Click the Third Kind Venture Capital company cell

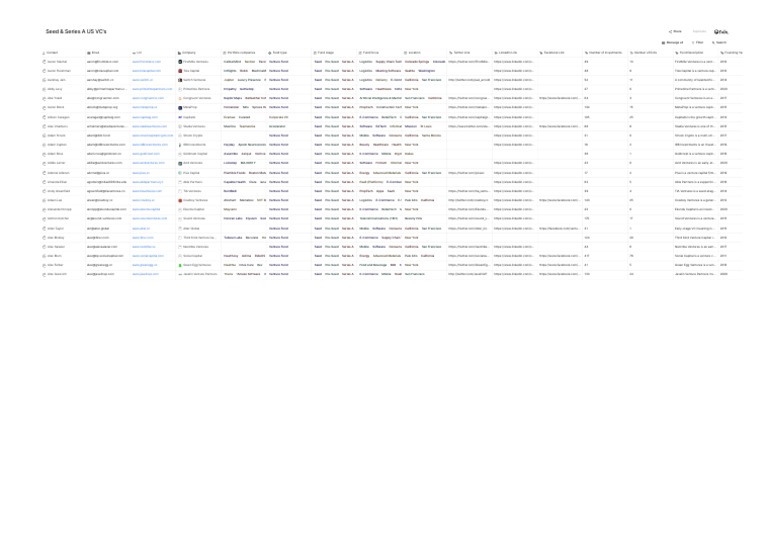tap(198, 237)
